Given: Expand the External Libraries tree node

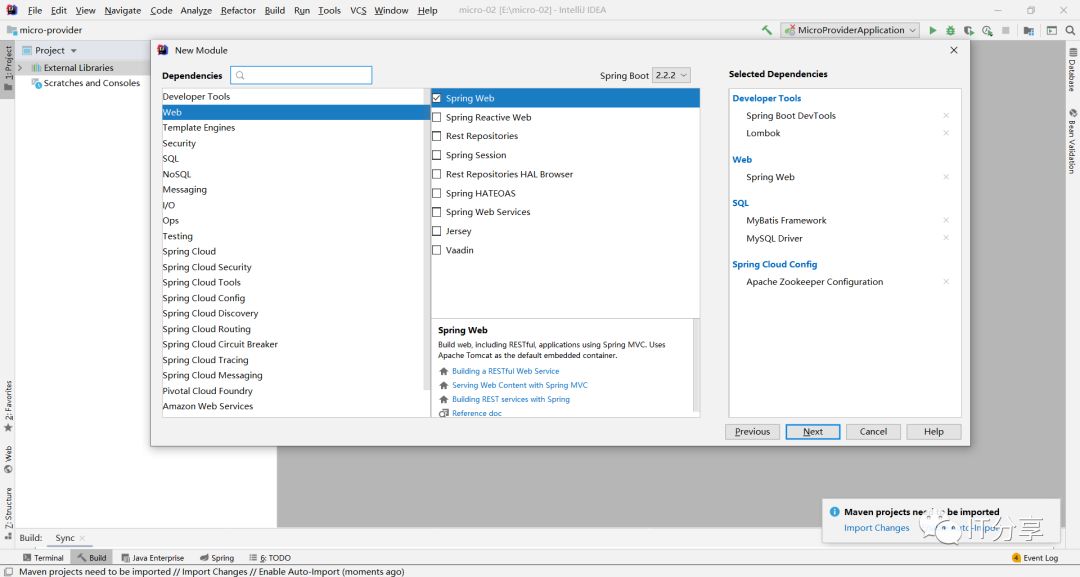Looking at the screenshot, I should 20,67.
